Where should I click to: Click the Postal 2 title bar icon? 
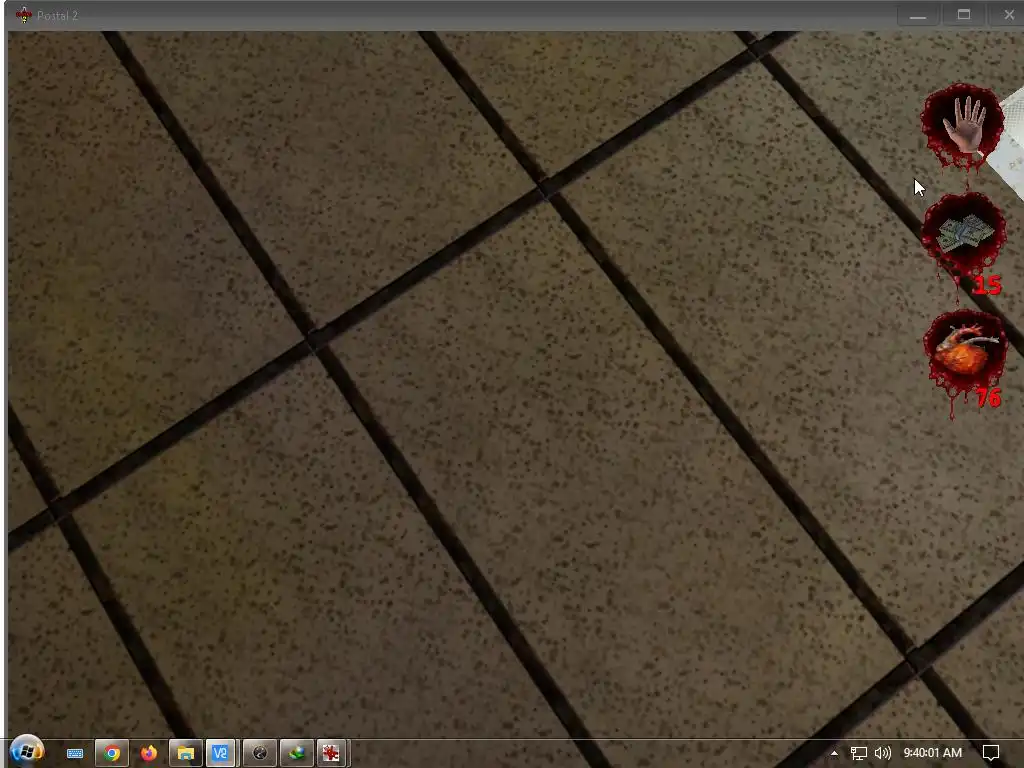(x=24, y=15)
